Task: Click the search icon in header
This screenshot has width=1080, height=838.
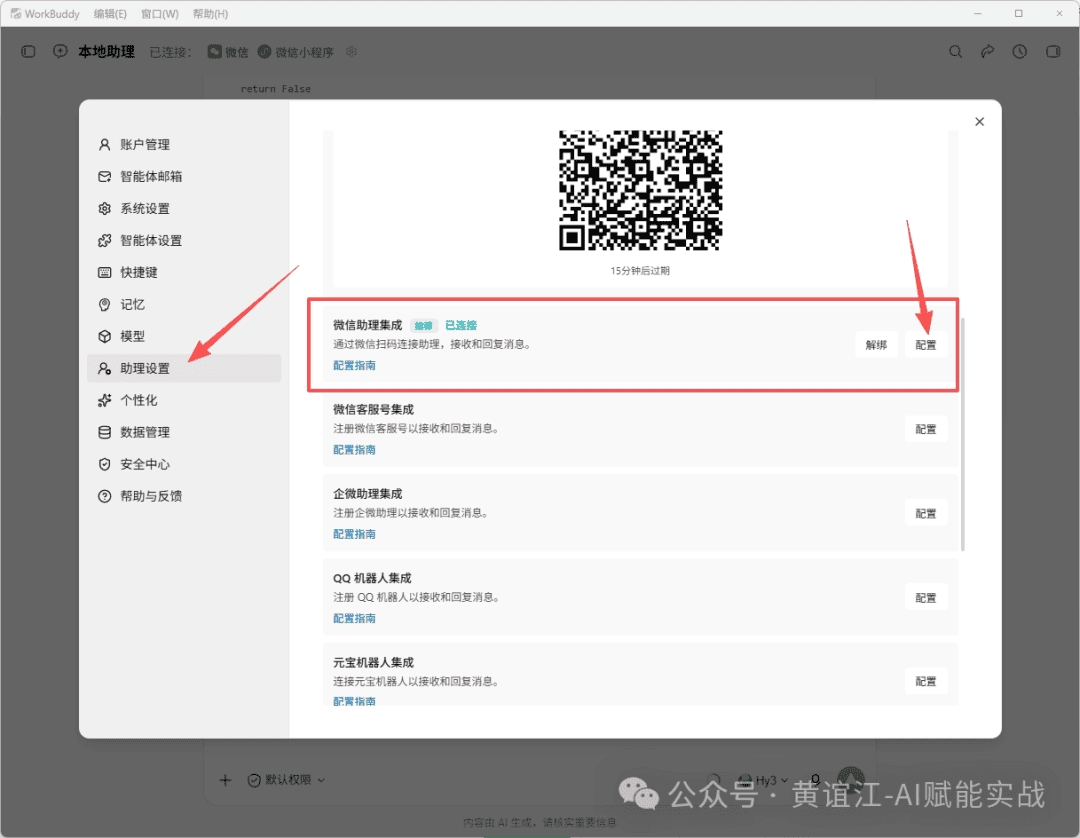Action: coord(955,52)
